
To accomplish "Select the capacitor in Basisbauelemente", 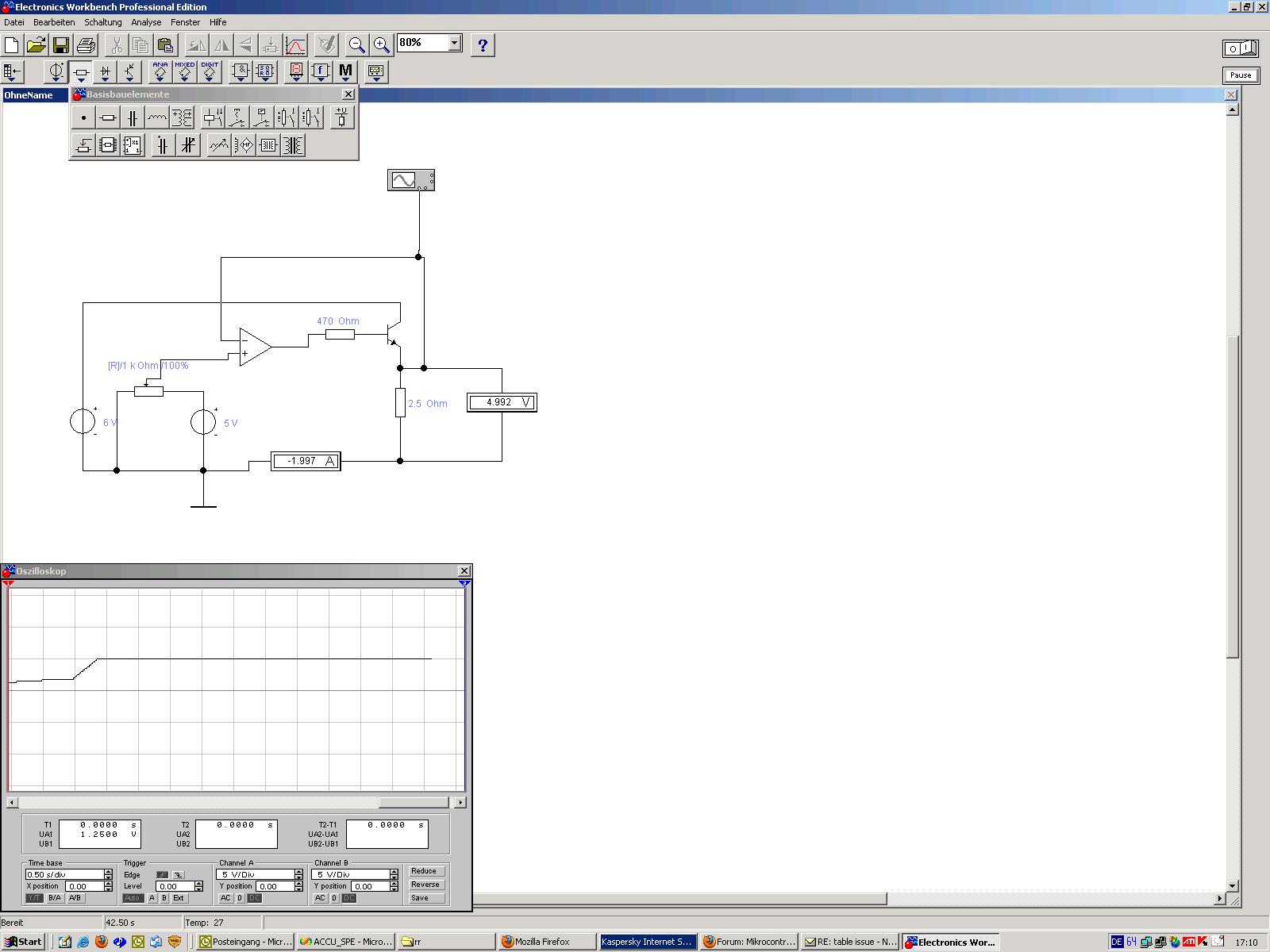I will [x=133, y=118].
